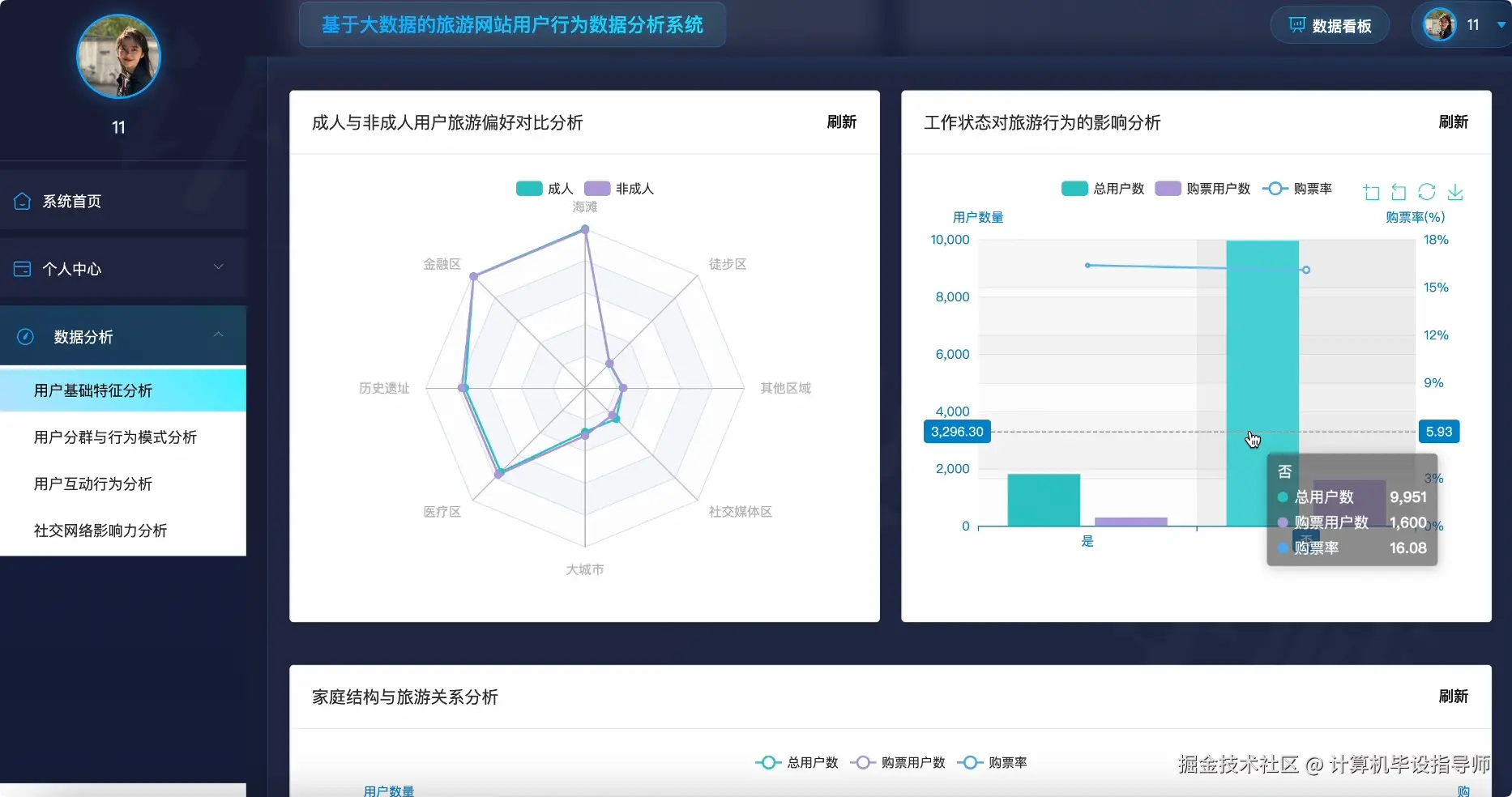Collapse the 数据分析 menu chevron
The height and width of the screenshot is (797, 1512).
(x=218, y=335)
